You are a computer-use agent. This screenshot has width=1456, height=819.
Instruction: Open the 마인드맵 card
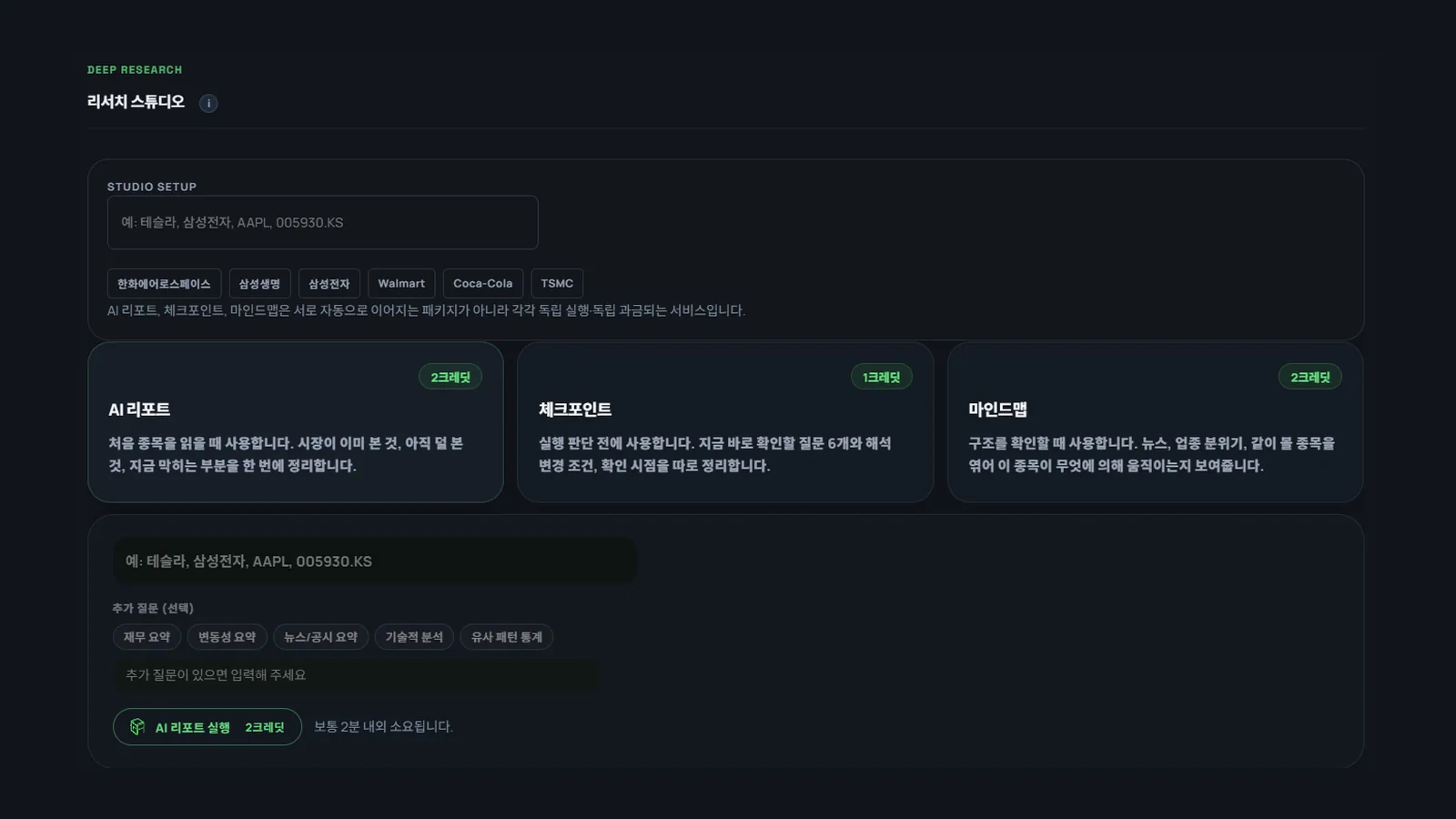tap(1155, 422)
